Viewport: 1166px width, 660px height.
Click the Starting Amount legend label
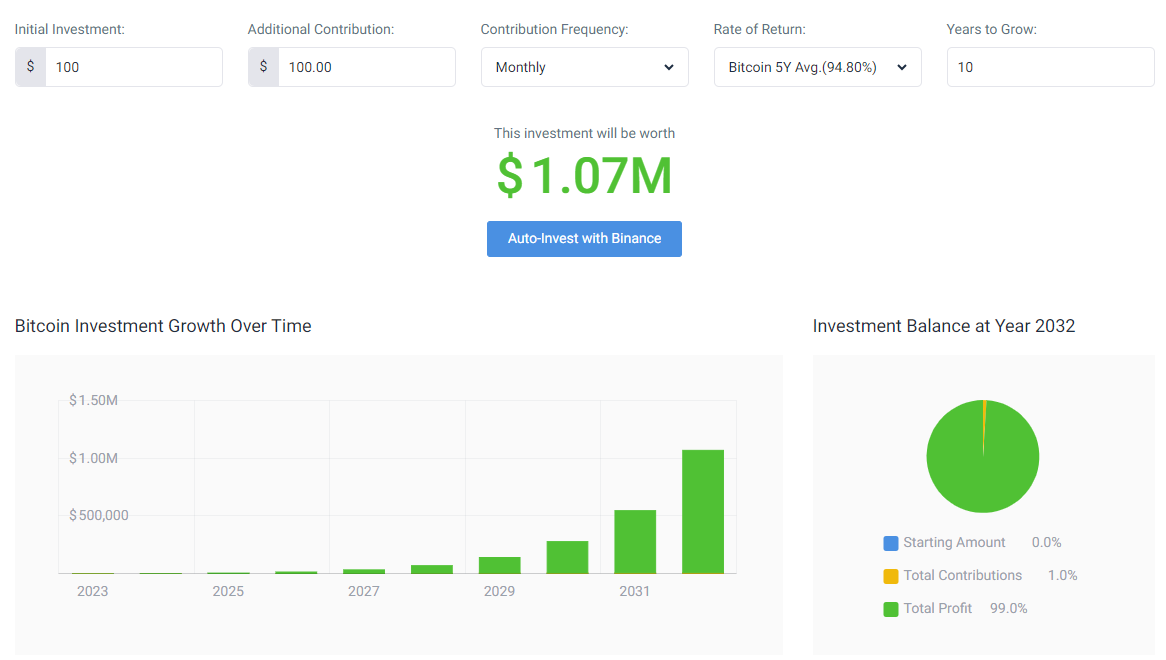click(x=954, y=543)
